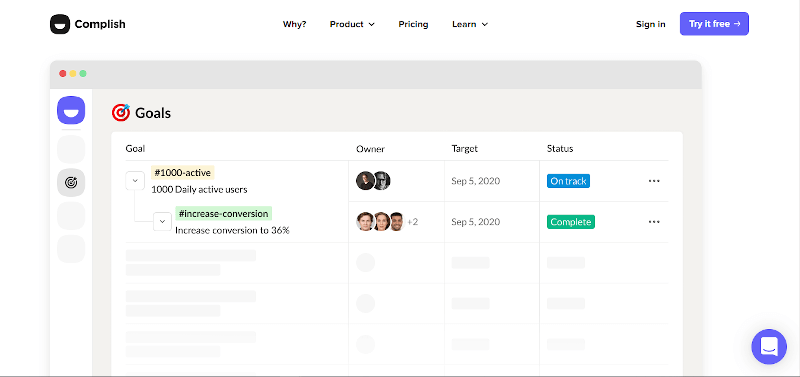Click third avatar in #increase-conversion owners
The width and height of the screenshot is (800, 377).
[x=397, y=221]
